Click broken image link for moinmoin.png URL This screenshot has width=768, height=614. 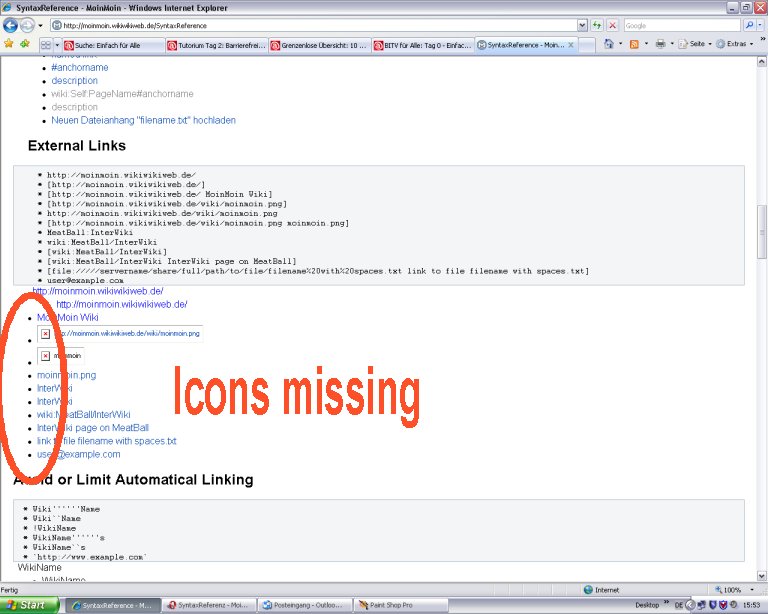(120, 334)
